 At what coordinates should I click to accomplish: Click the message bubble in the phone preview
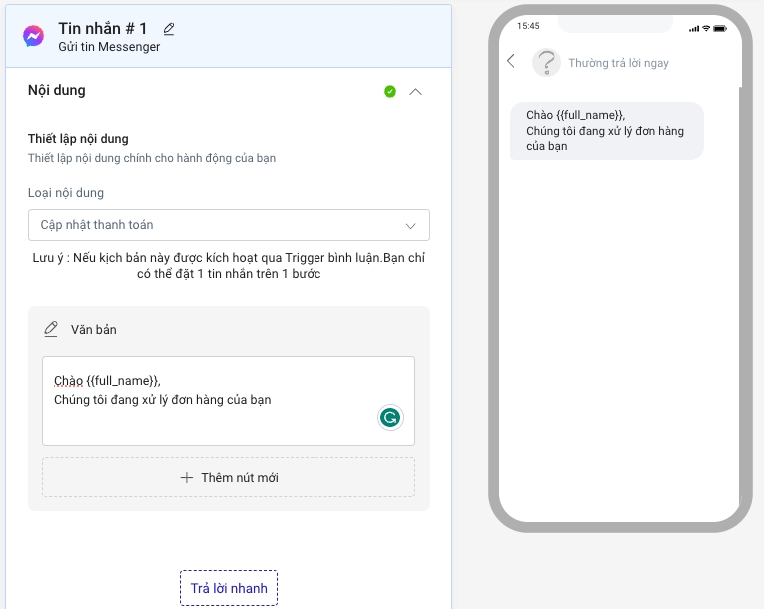(606, 131)
